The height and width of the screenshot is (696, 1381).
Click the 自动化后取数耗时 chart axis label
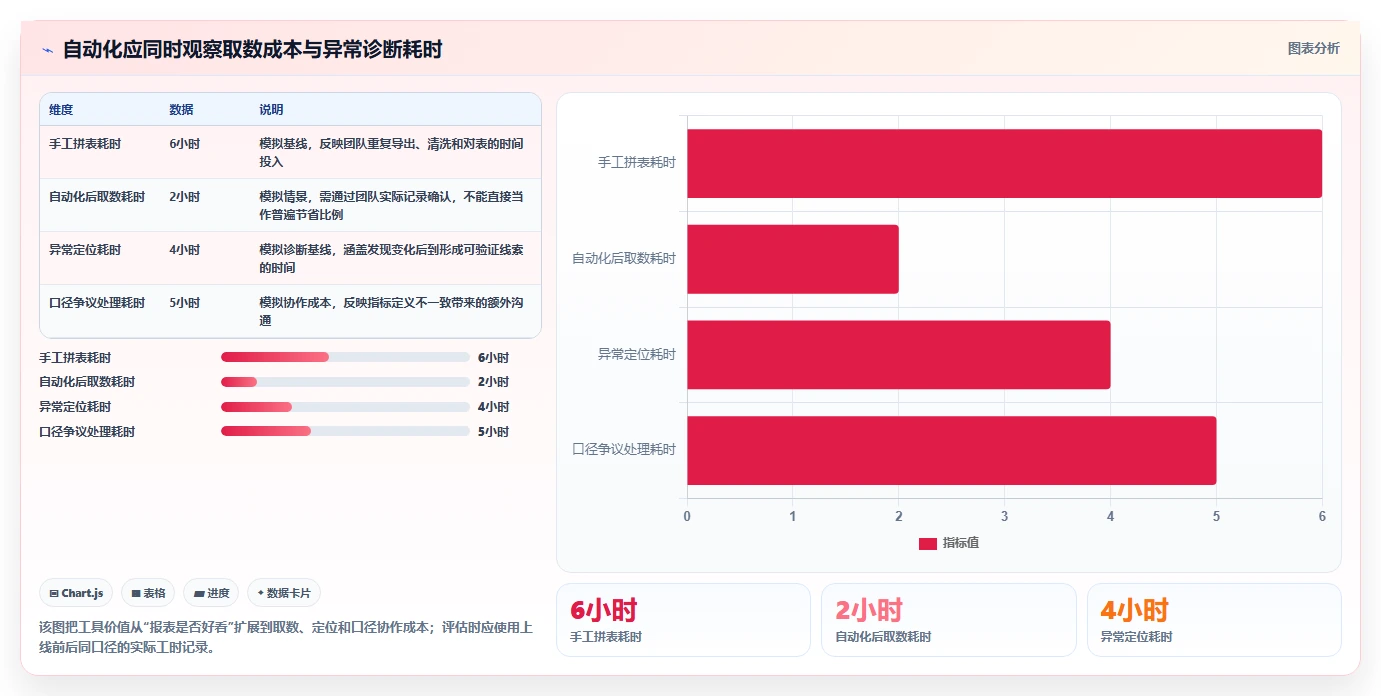coord(624,258)
